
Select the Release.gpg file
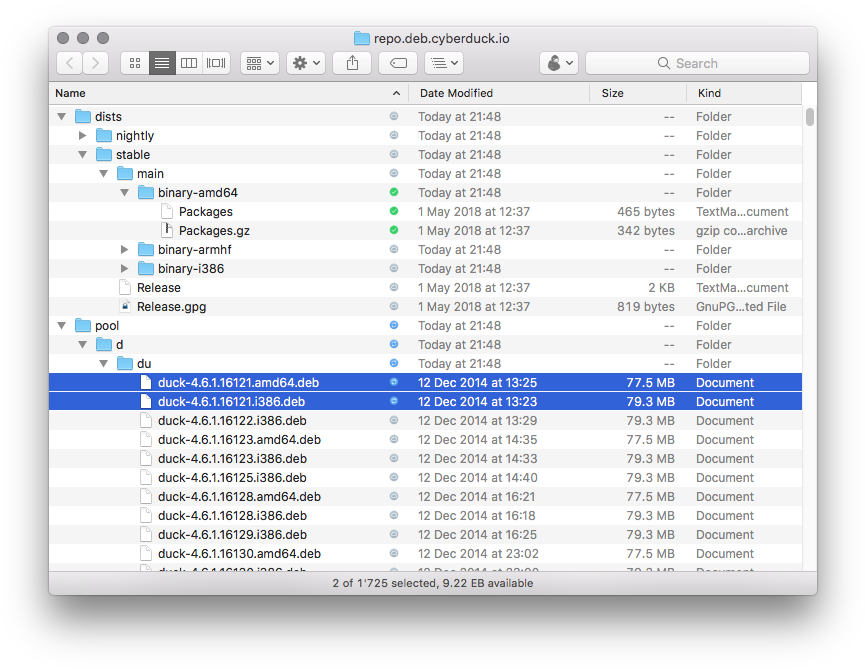pyautogui.click(x=425, y=307)
